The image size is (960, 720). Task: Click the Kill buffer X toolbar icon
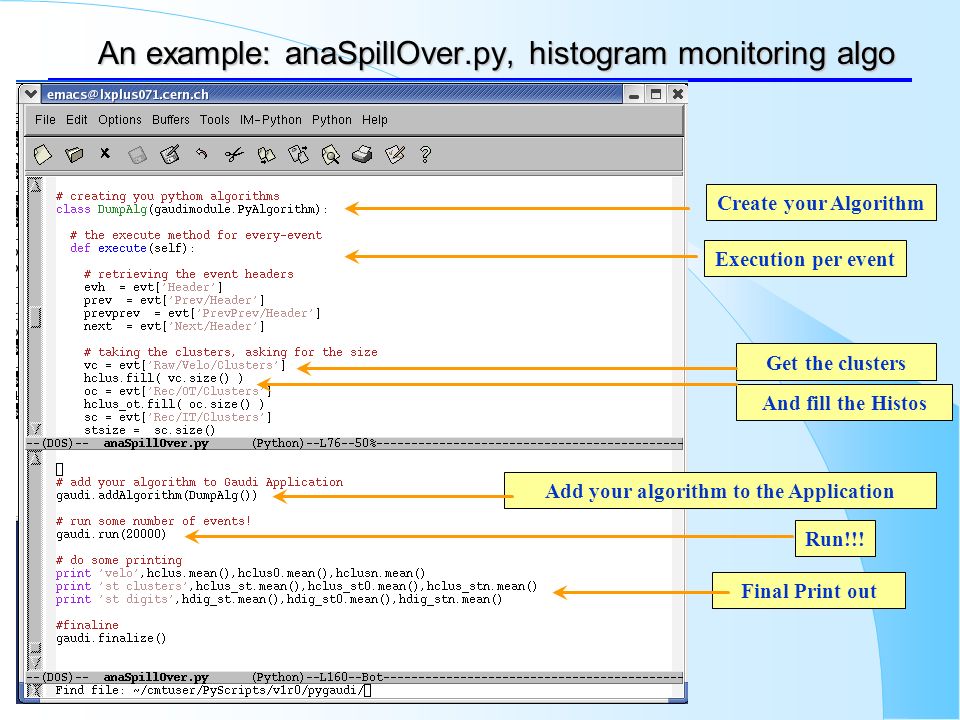click(105, 153)
